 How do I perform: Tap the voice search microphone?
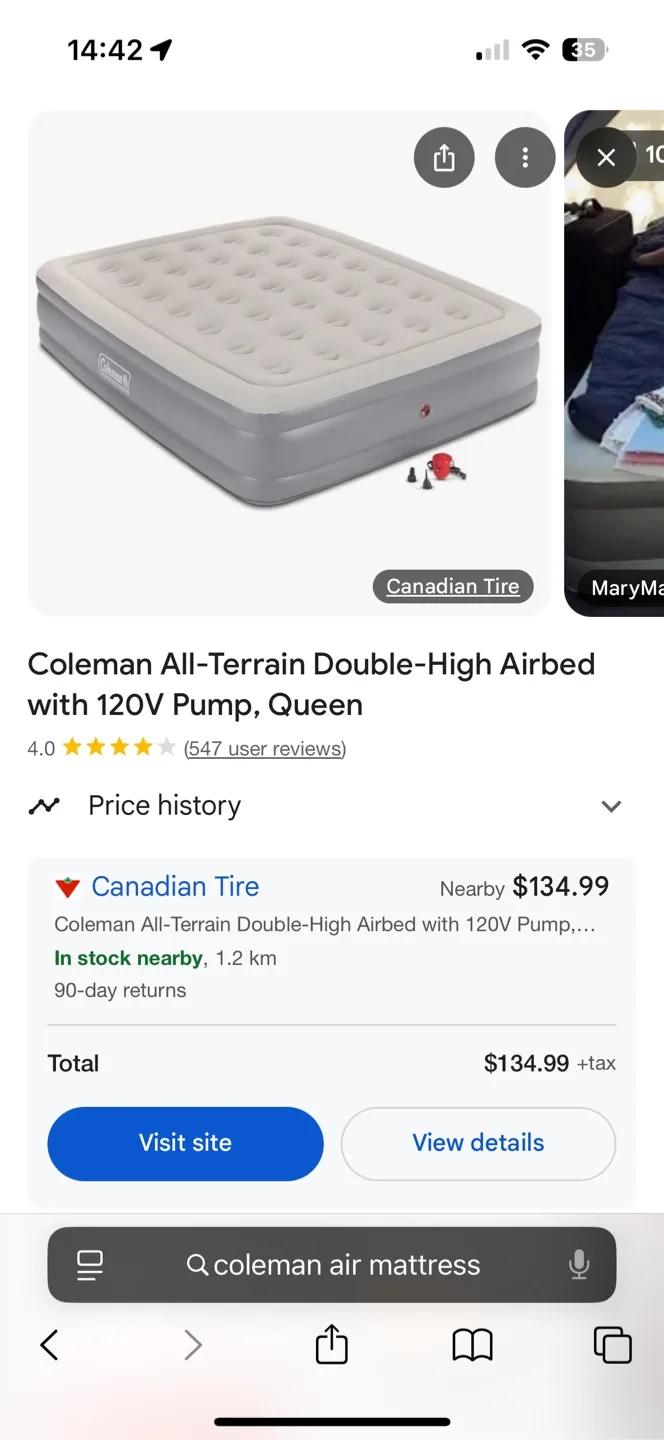tap(579, 1264)
